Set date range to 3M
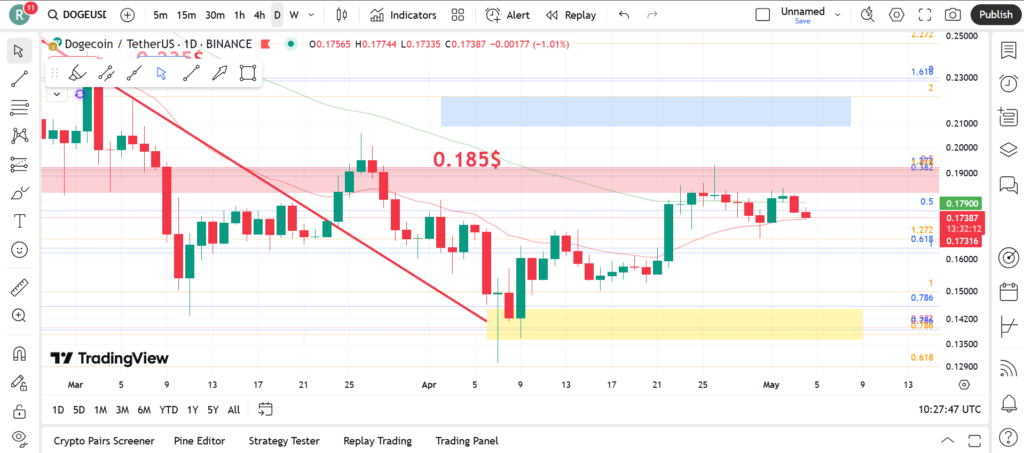 coord(122,410)
